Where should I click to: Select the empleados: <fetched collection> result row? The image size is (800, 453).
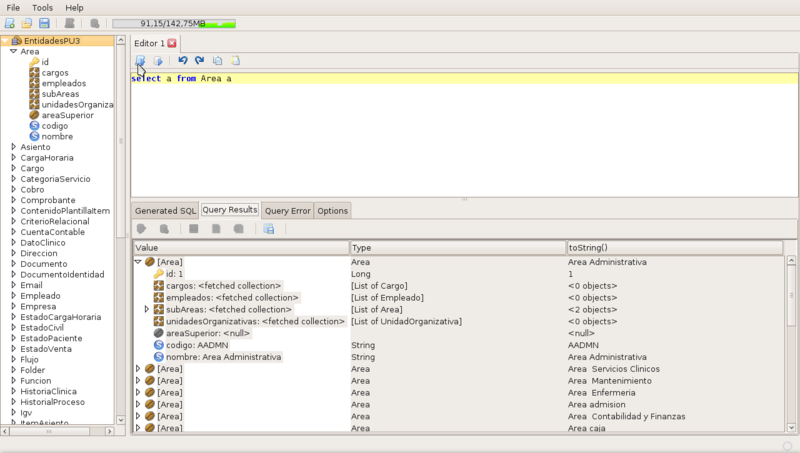(x=232, y=297)
